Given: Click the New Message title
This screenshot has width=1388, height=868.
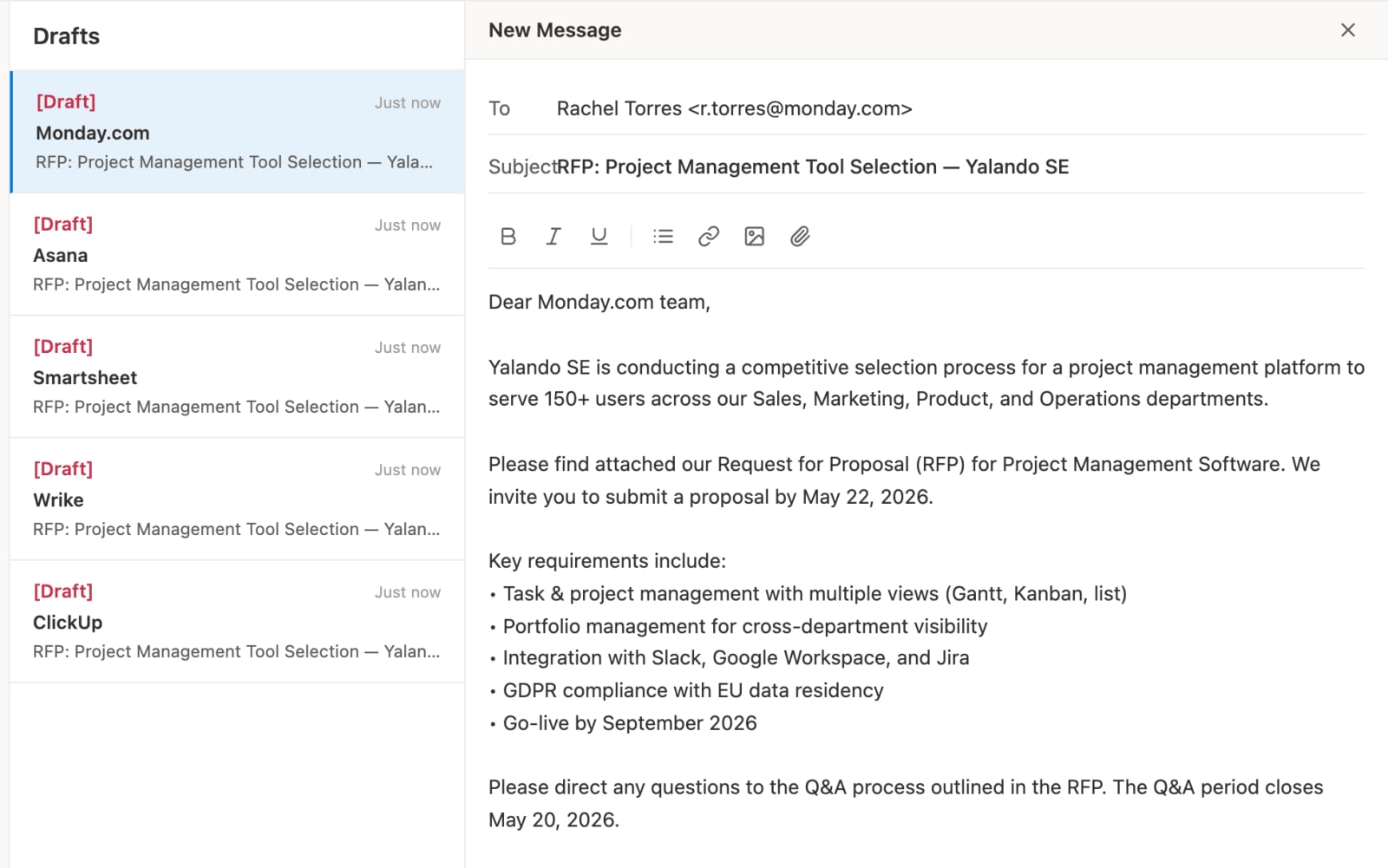Looking at the screenshot, I should click(555, 30).
